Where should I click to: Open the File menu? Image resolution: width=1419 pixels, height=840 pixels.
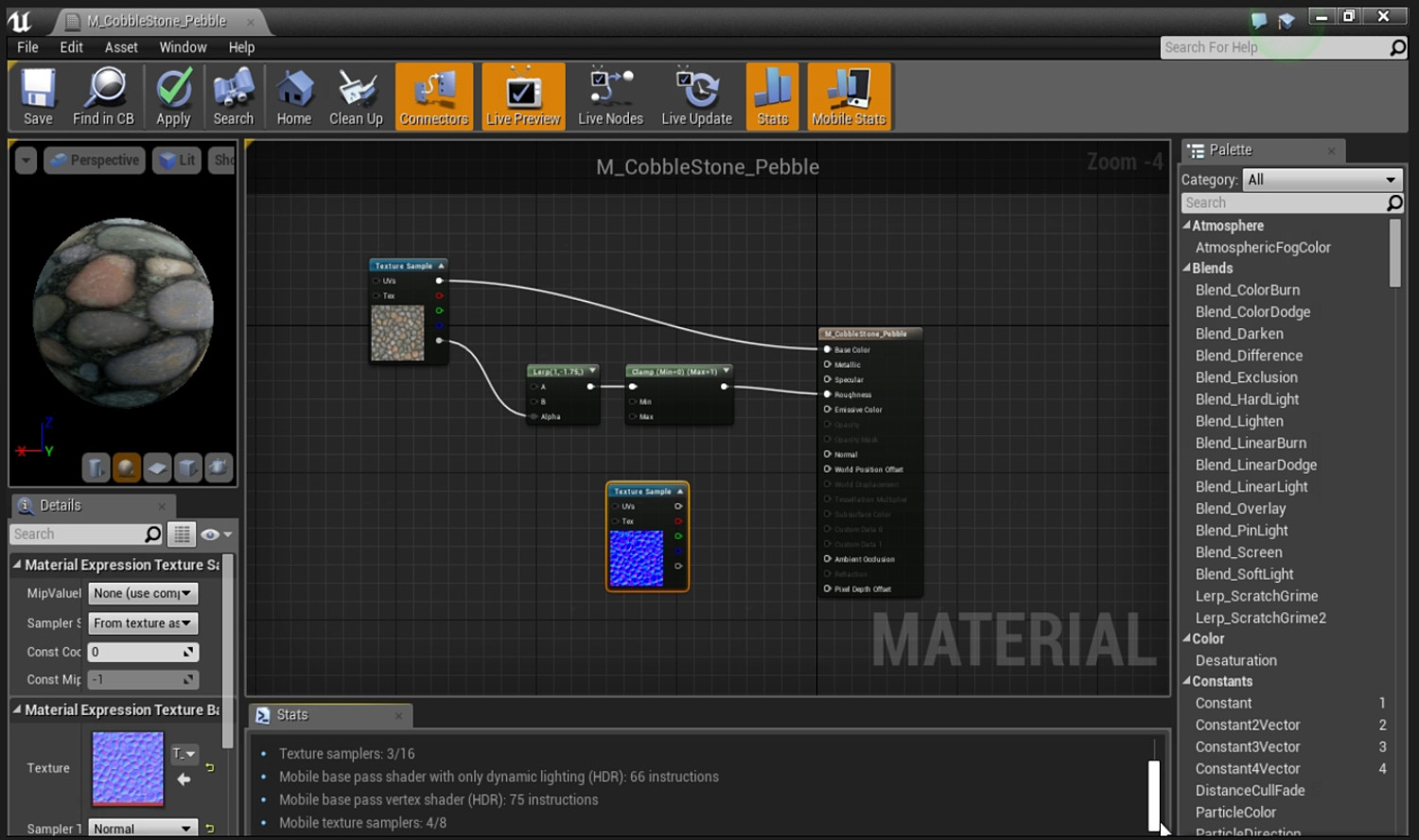pos(28,47)
